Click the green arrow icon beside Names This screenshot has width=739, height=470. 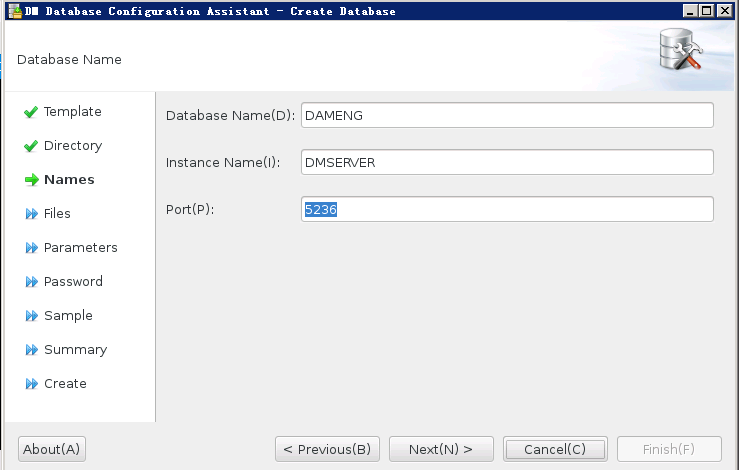click(32, 180)
